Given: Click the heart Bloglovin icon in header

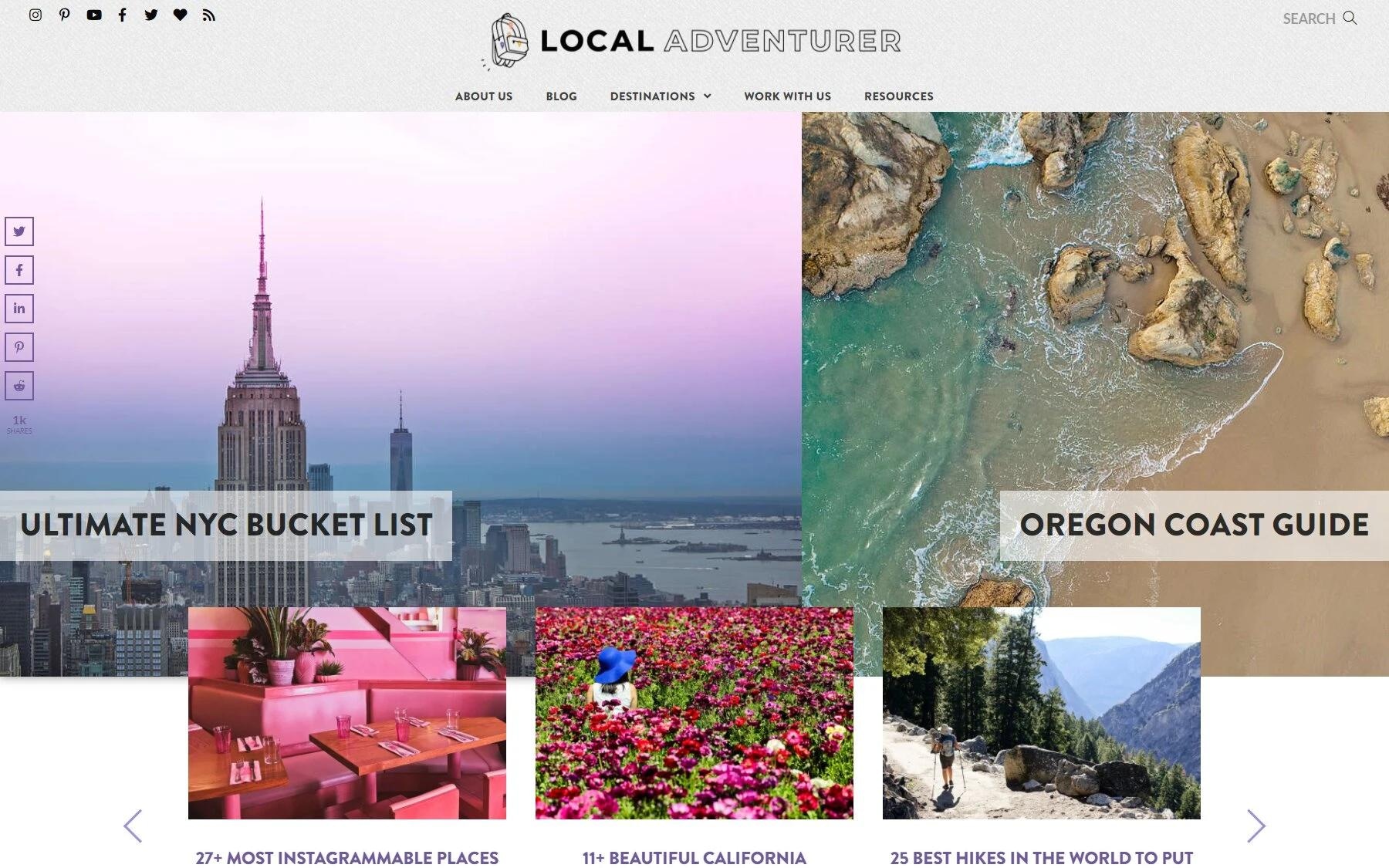Looking at the screenshot, I should pyautogui.click(x=180, y=15).
